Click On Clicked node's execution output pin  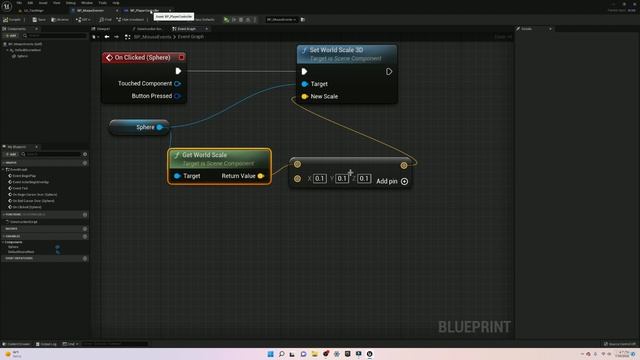[x=178, y=71]
